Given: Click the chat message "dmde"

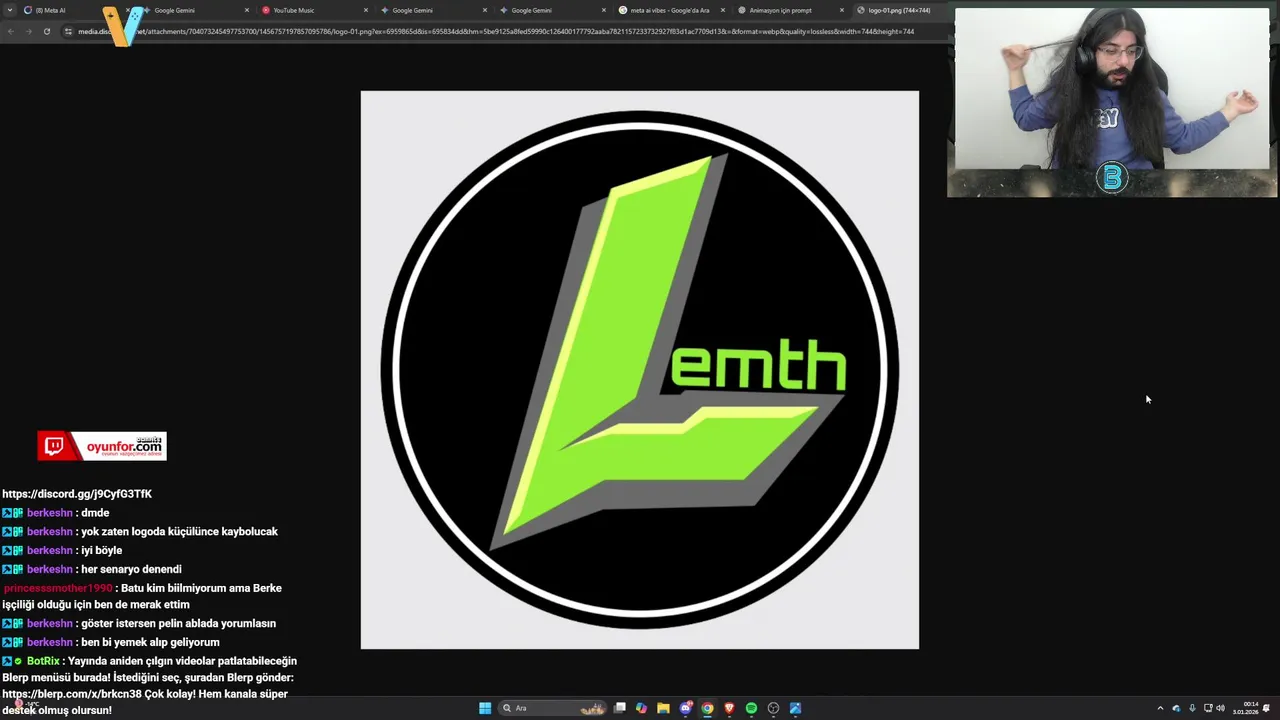Looking at the screenshot, I should [x=95, y=513].
